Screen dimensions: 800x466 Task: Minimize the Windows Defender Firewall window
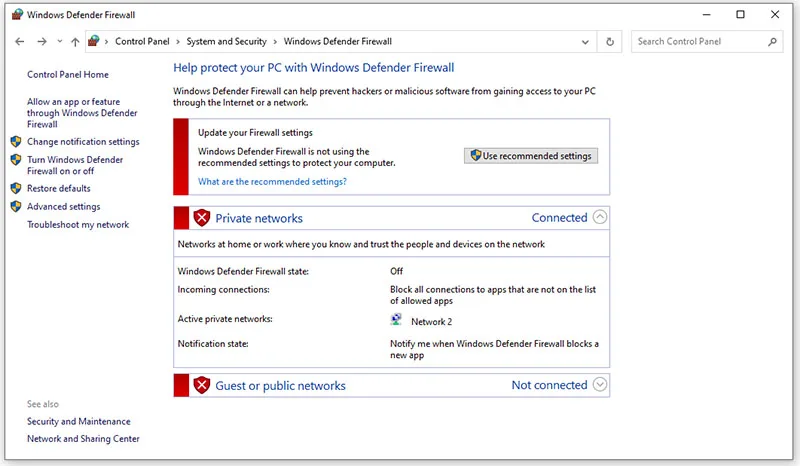tap(706, 15)
